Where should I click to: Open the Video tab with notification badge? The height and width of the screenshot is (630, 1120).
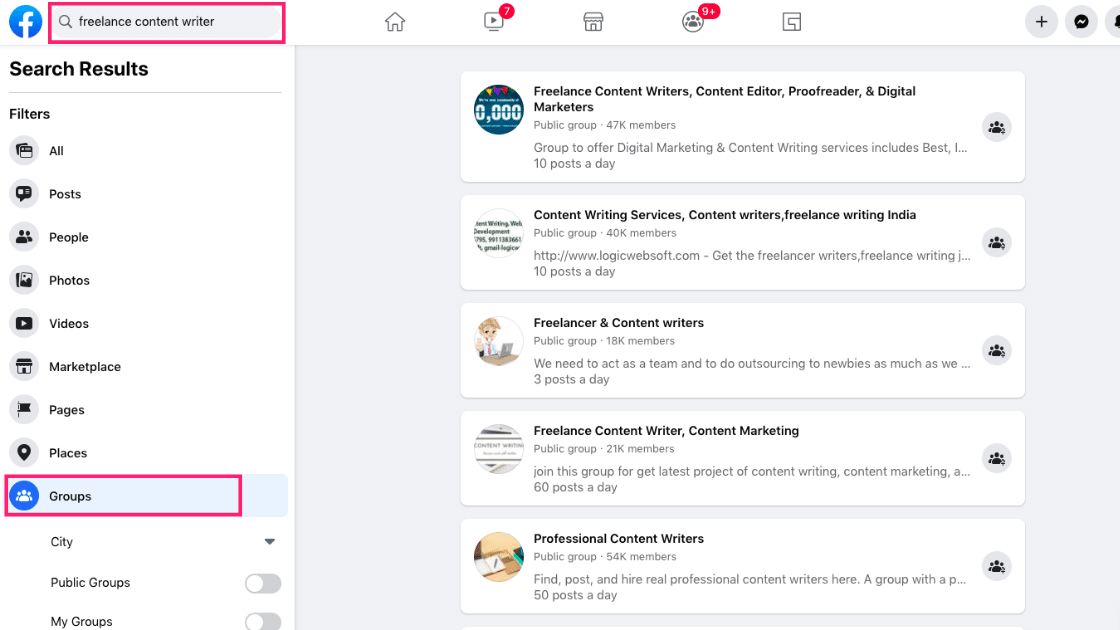click(493, 21)
